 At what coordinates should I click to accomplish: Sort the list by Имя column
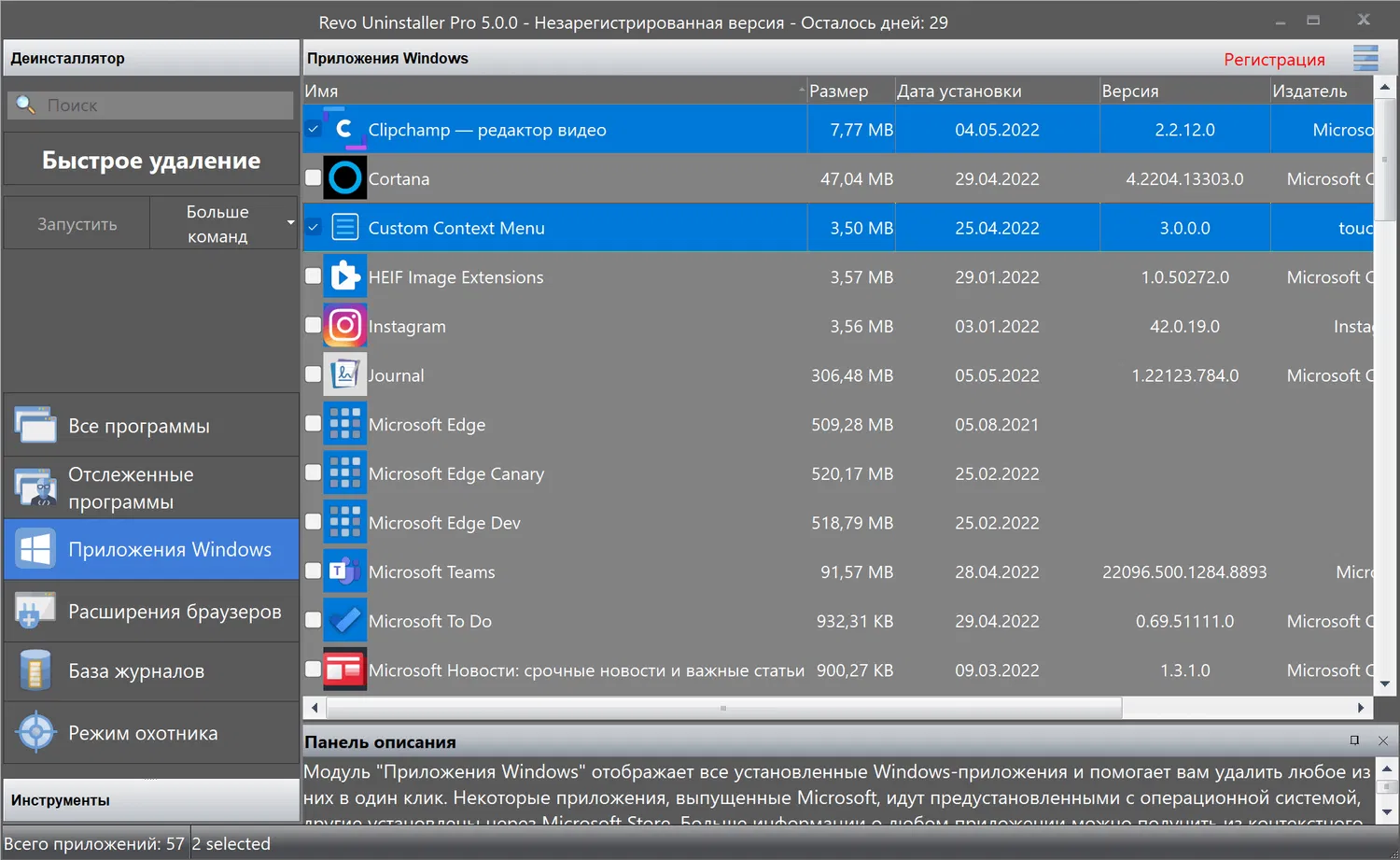point(554,91)
